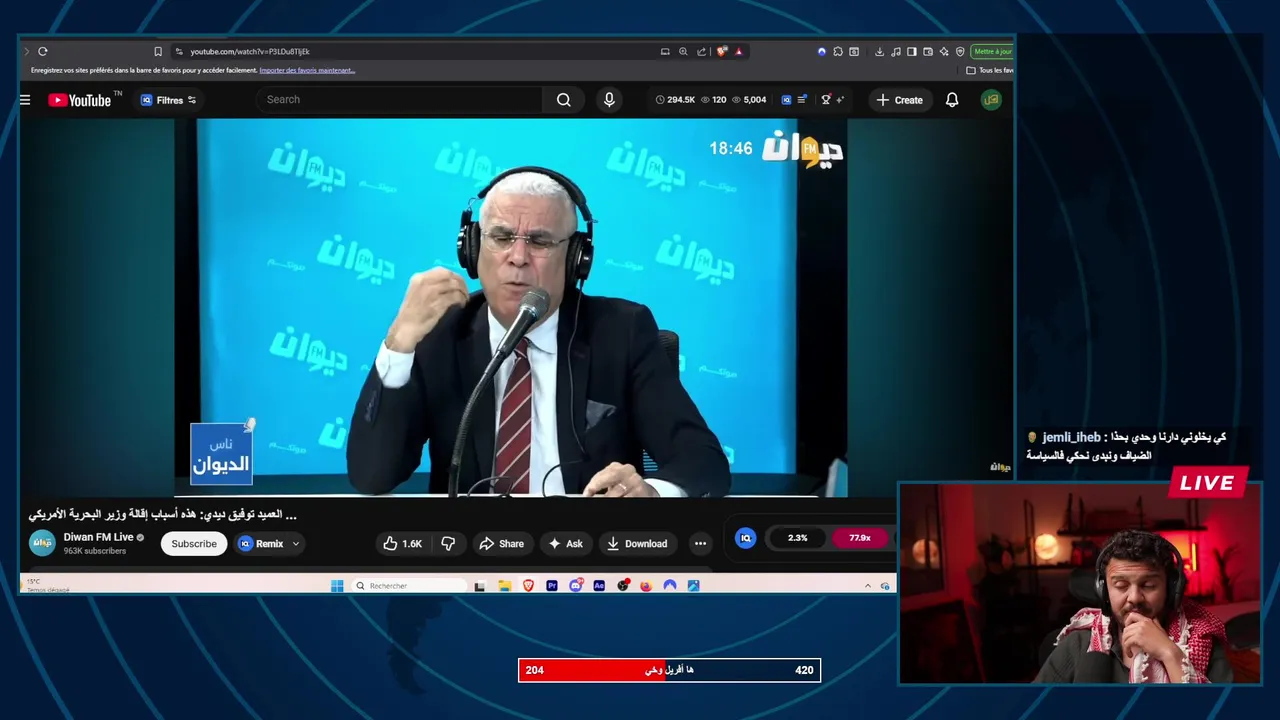The width and height of the screenshot is (1280, 720).
Task: Dislike the video with thumbs down
Action: pos(448,544)
